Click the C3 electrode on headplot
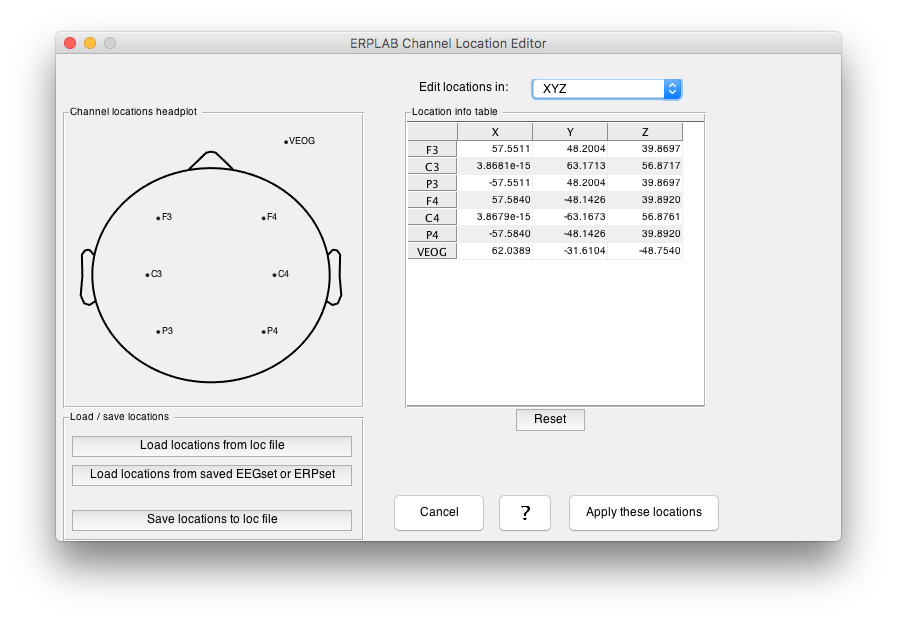The width and height of the screenshot is (897, 621). pyautogui.click(x=148, y=275)
